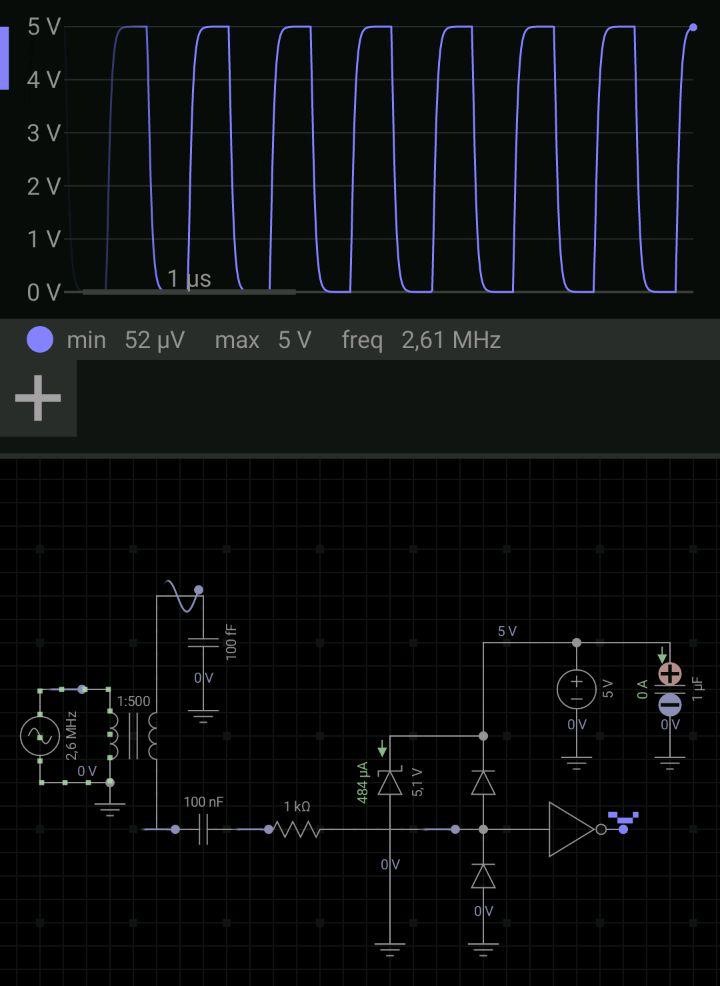This screenshot has width=720, height=986.
Task: Select the 1 µF polarized capacitor
Action: [670, 689]
